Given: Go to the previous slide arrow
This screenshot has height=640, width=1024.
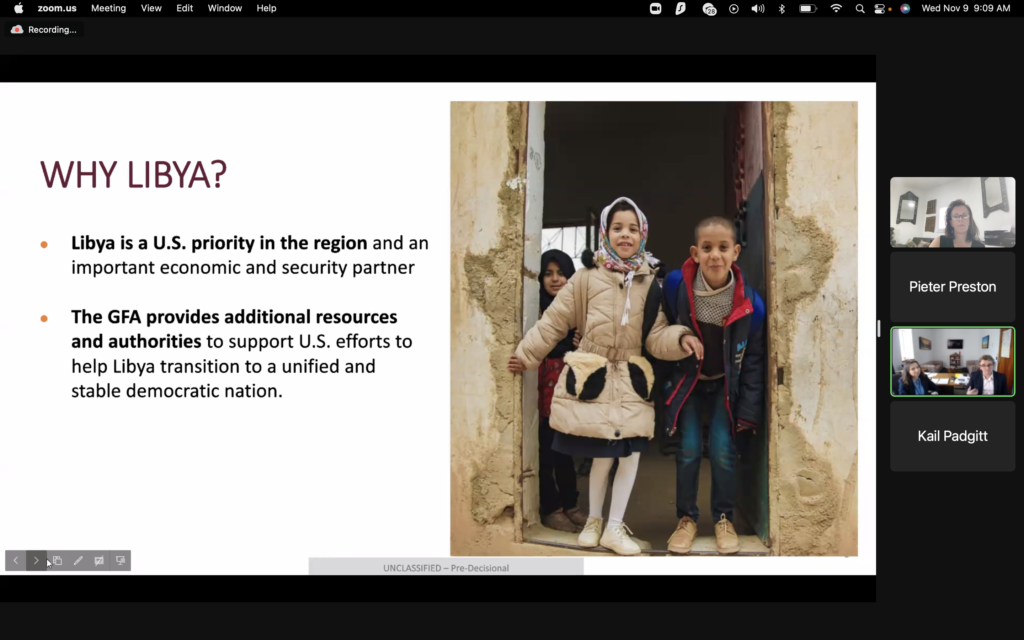Looking at the screenshot, I should pyautogui.click(x=15, y=561).
